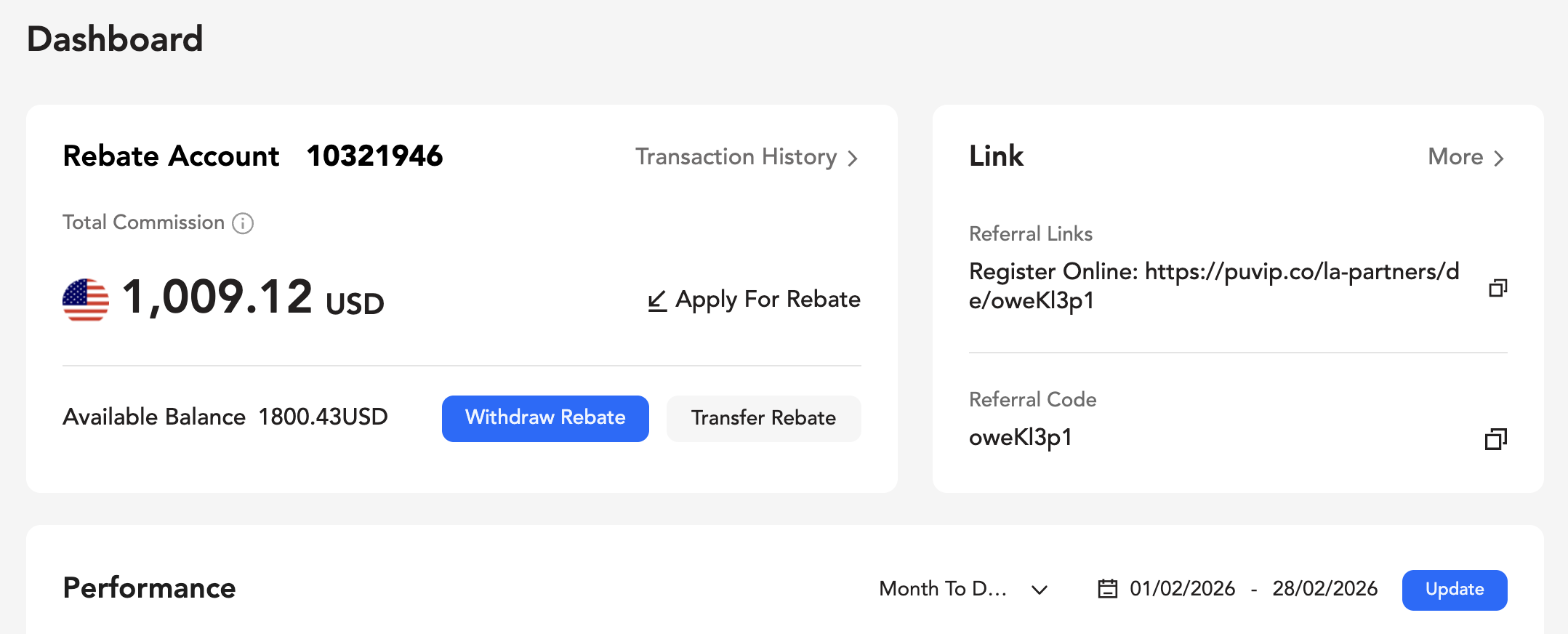Click the dropdown arrow beside Month To D...
This screenshot has width=1568, height=634.
coord(1040,590)
